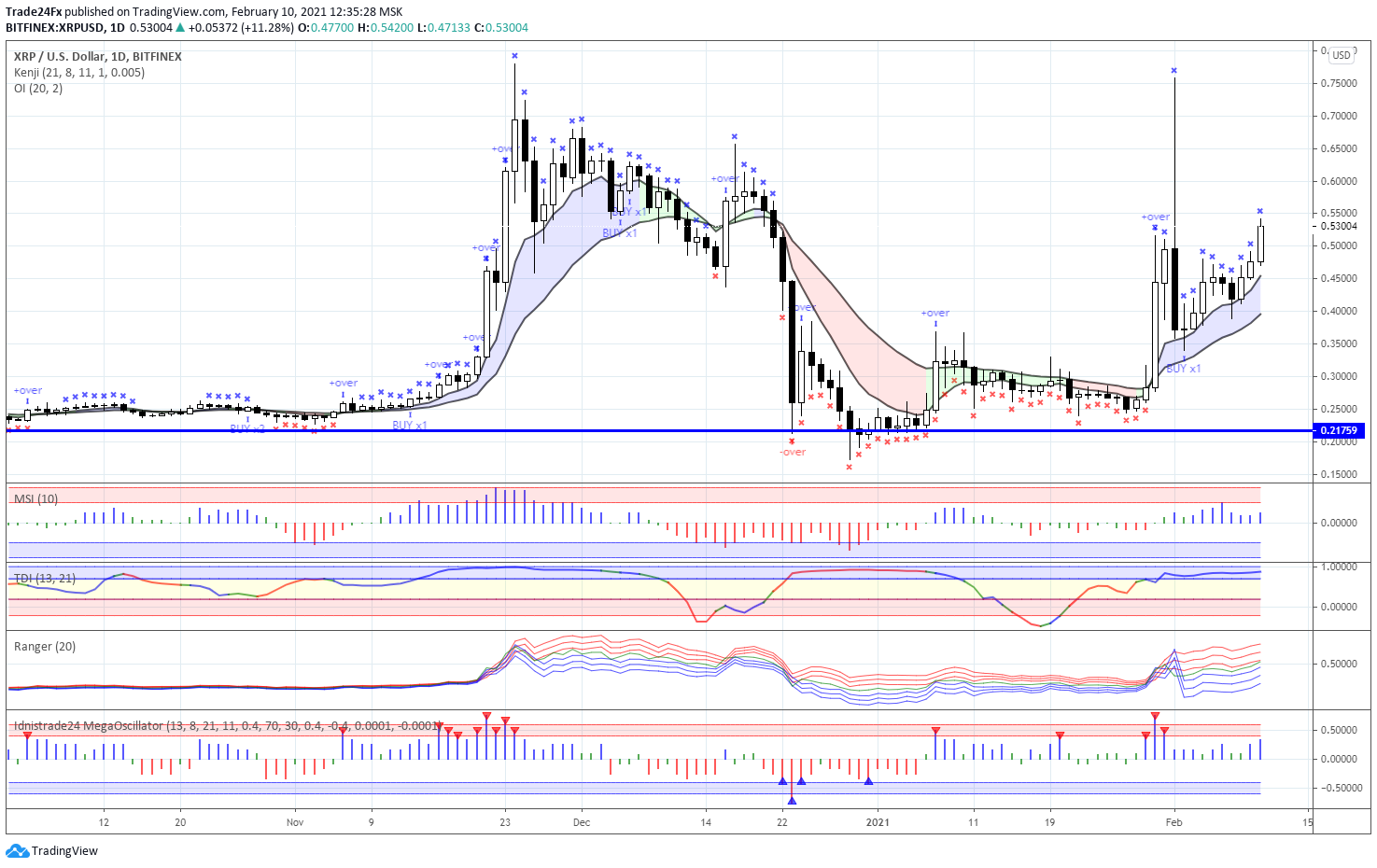Click the blue horizontal support line
Viewport: 1377px width, 868px height.
click(x=659, y=430)
